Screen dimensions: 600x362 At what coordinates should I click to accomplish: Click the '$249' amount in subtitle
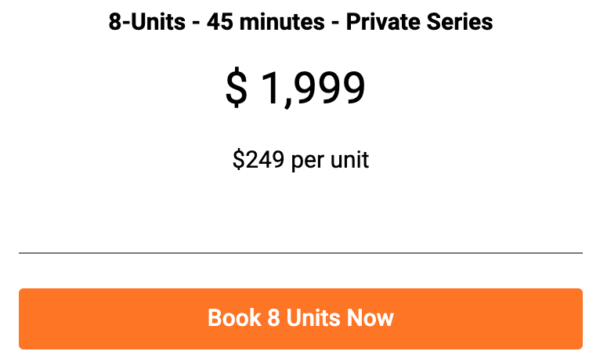[x=258, y=159]
